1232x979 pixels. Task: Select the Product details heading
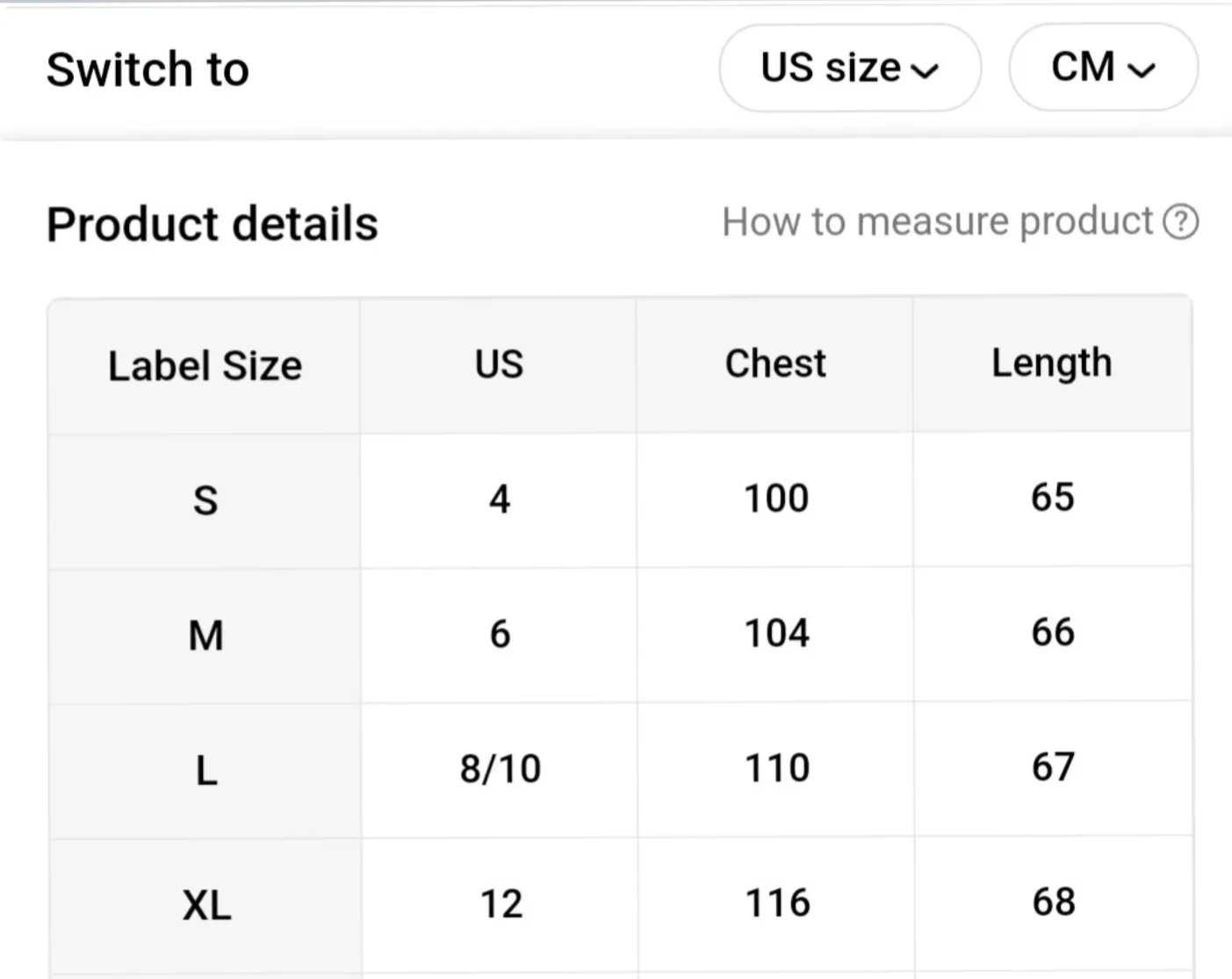(212, 224)
